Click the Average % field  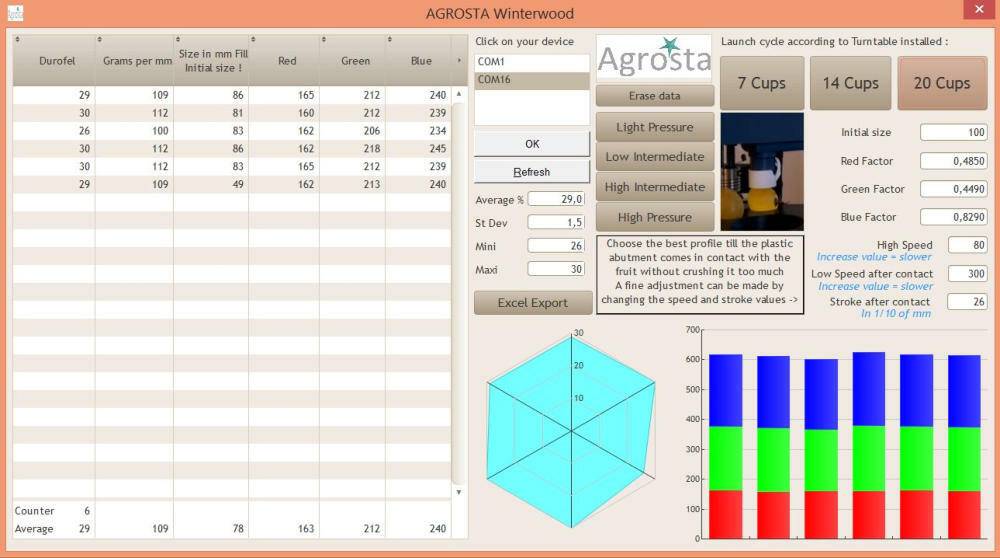click(556, 199)
